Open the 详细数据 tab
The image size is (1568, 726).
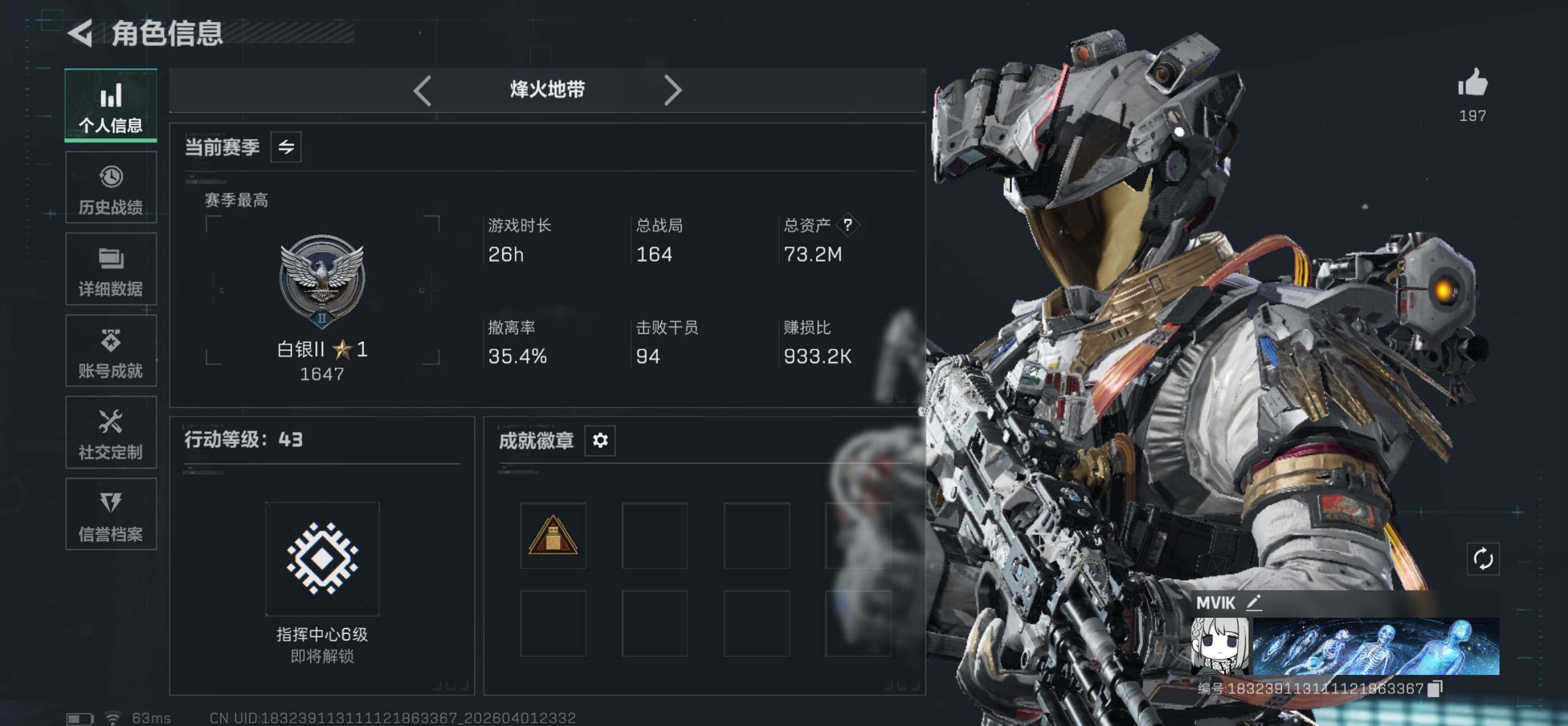tap(111, 269)
